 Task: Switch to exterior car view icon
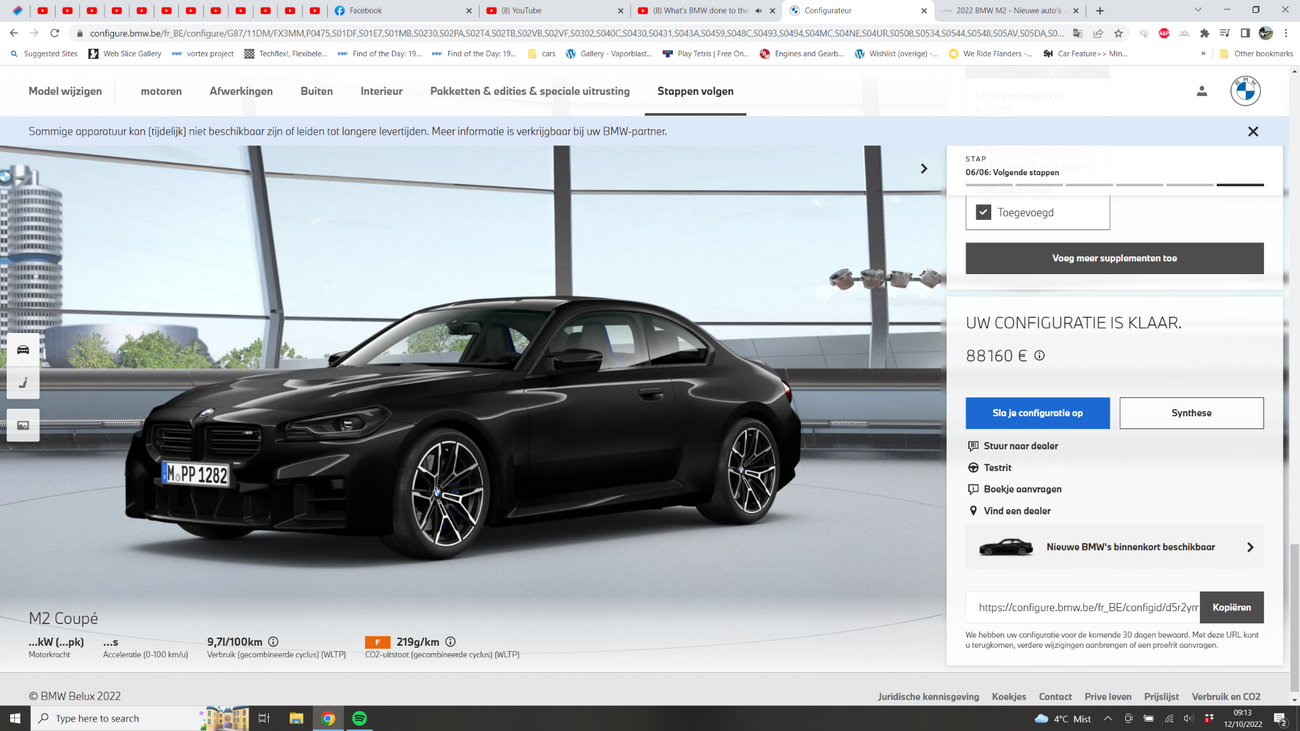point(23,350)
